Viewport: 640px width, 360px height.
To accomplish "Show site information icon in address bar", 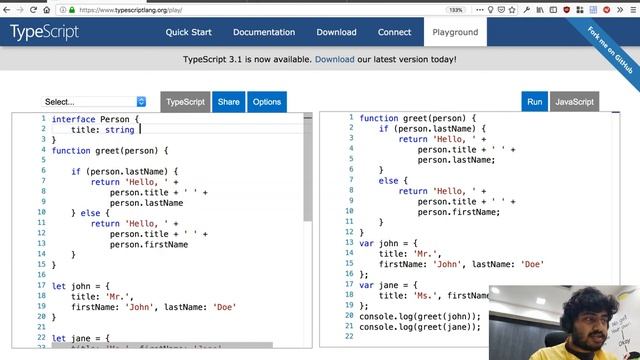I will [62, 10].
